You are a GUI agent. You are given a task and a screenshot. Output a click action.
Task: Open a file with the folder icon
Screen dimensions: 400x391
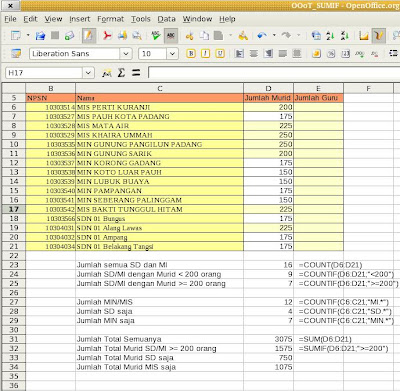[40, 35]
